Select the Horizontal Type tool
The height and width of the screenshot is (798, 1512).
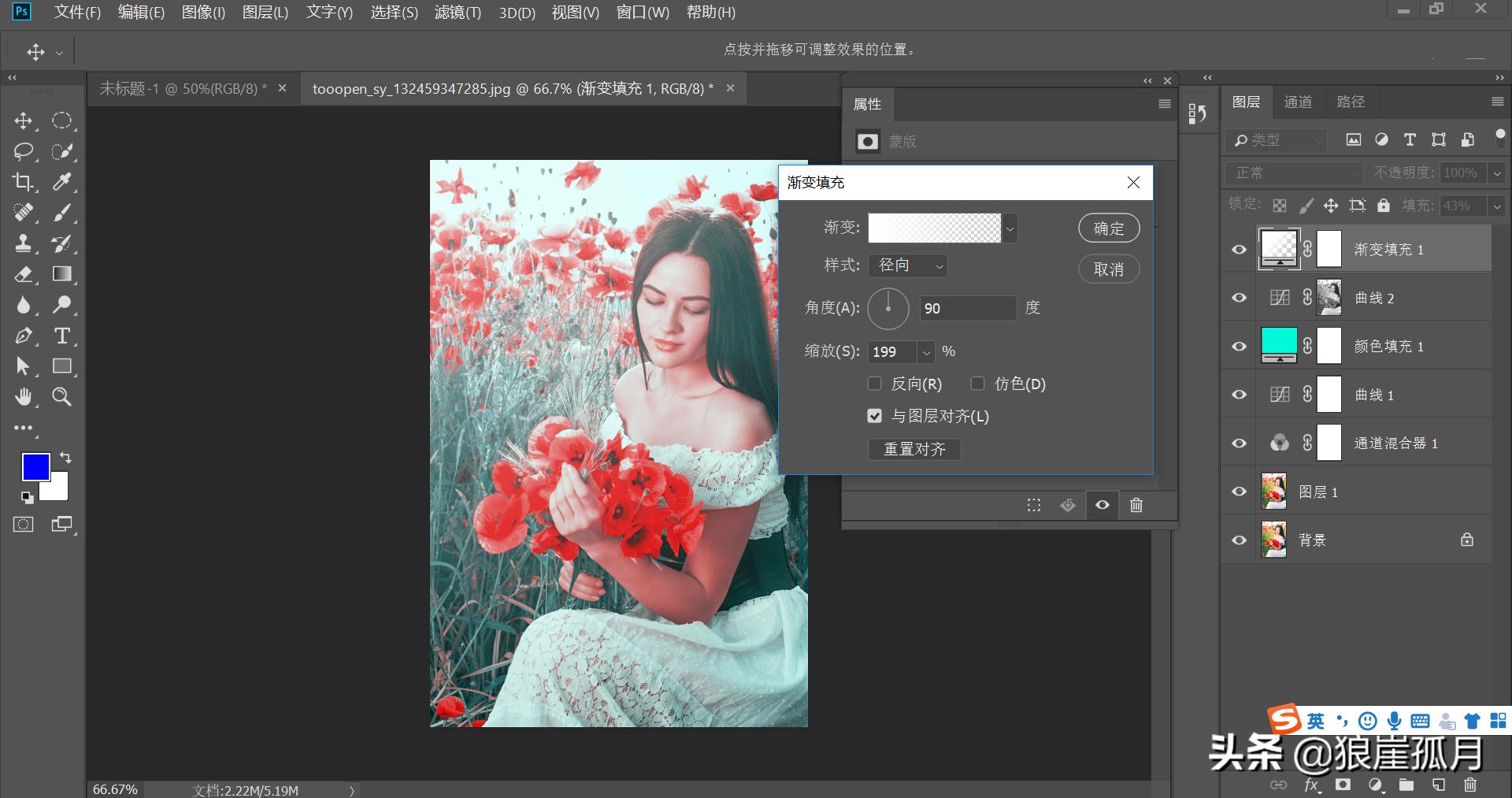[62, 336]
